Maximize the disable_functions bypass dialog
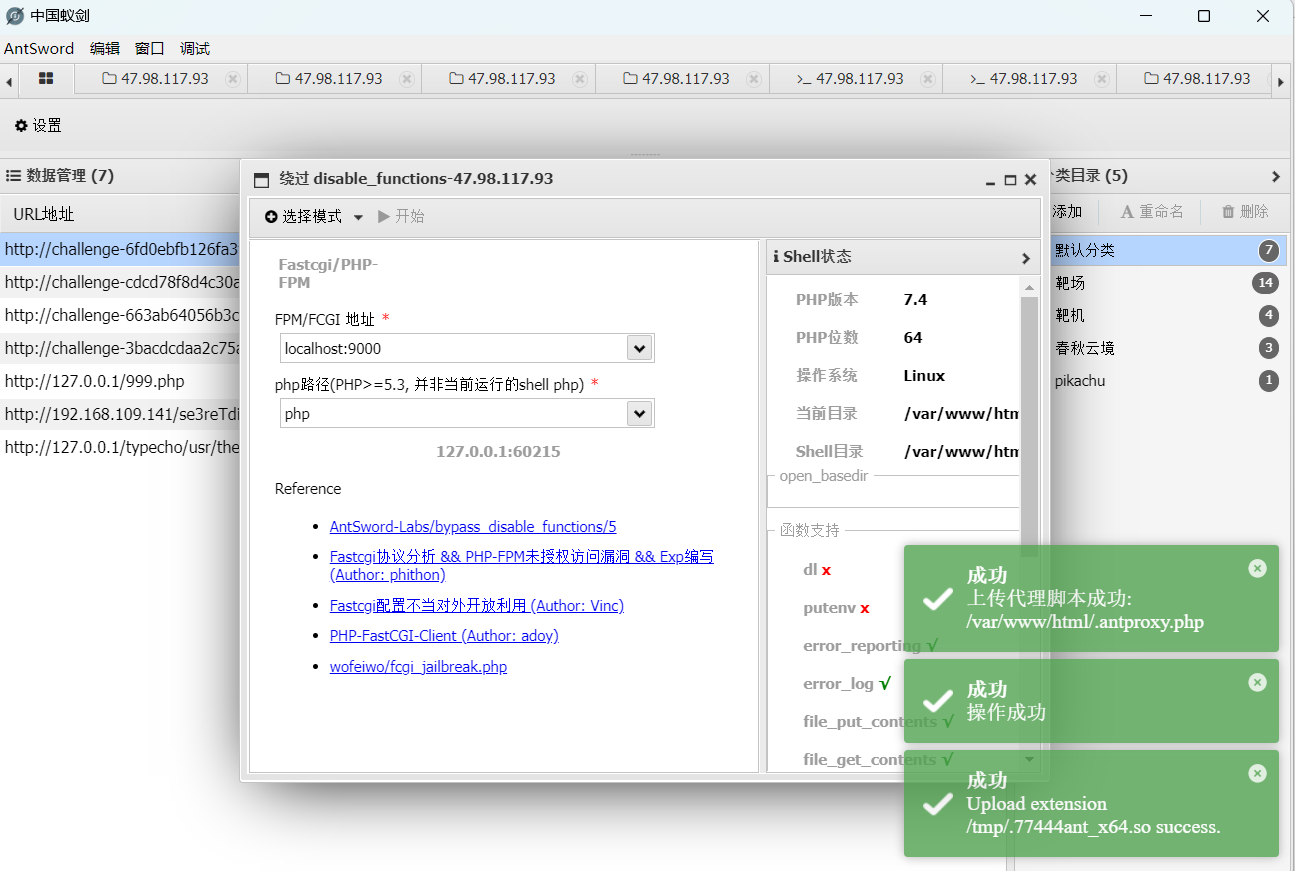Screen dimensions: 1295x871 coord(1010,180)
